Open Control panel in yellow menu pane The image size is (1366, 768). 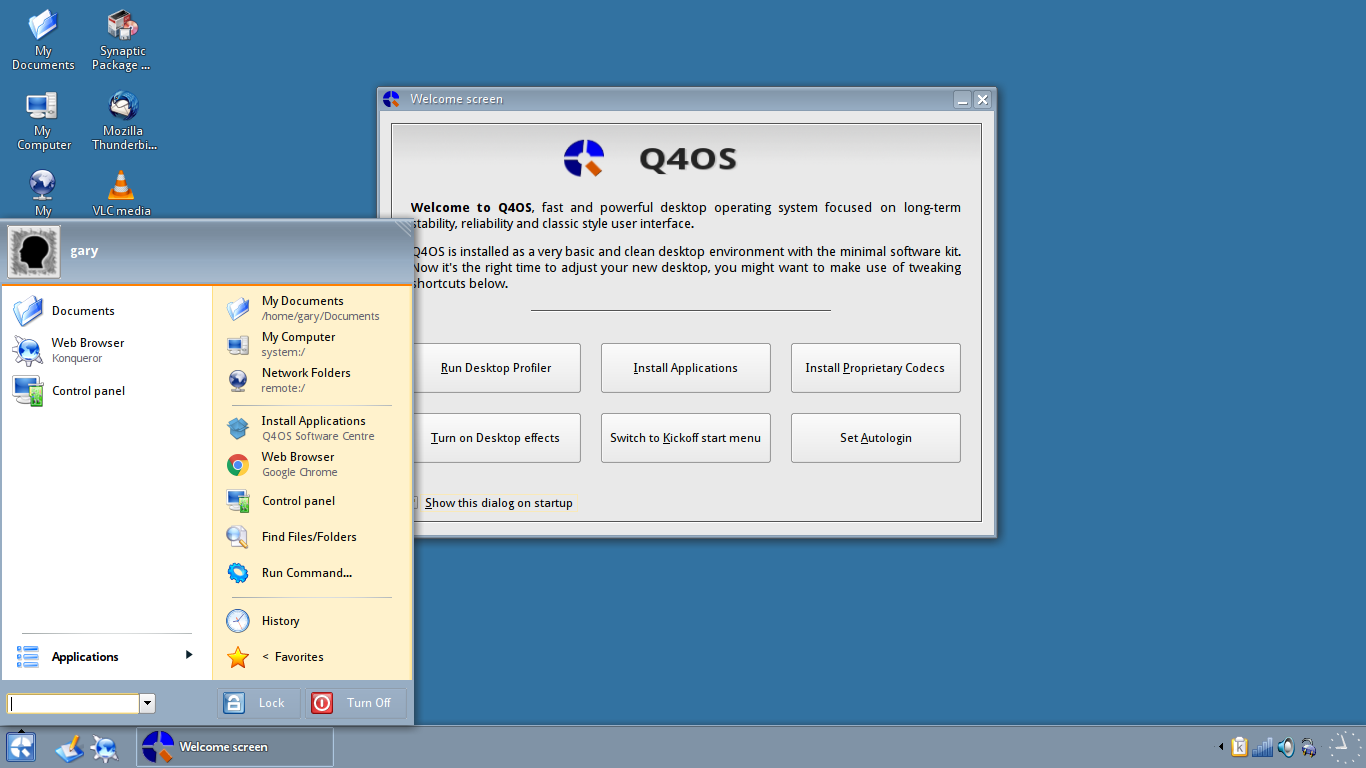[x=311, y=501]
